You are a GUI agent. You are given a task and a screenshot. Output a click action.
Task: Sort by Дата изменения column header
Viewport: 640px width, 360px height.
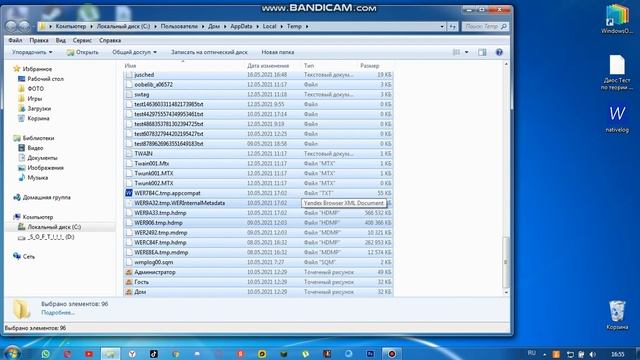[x=268, y=66]
